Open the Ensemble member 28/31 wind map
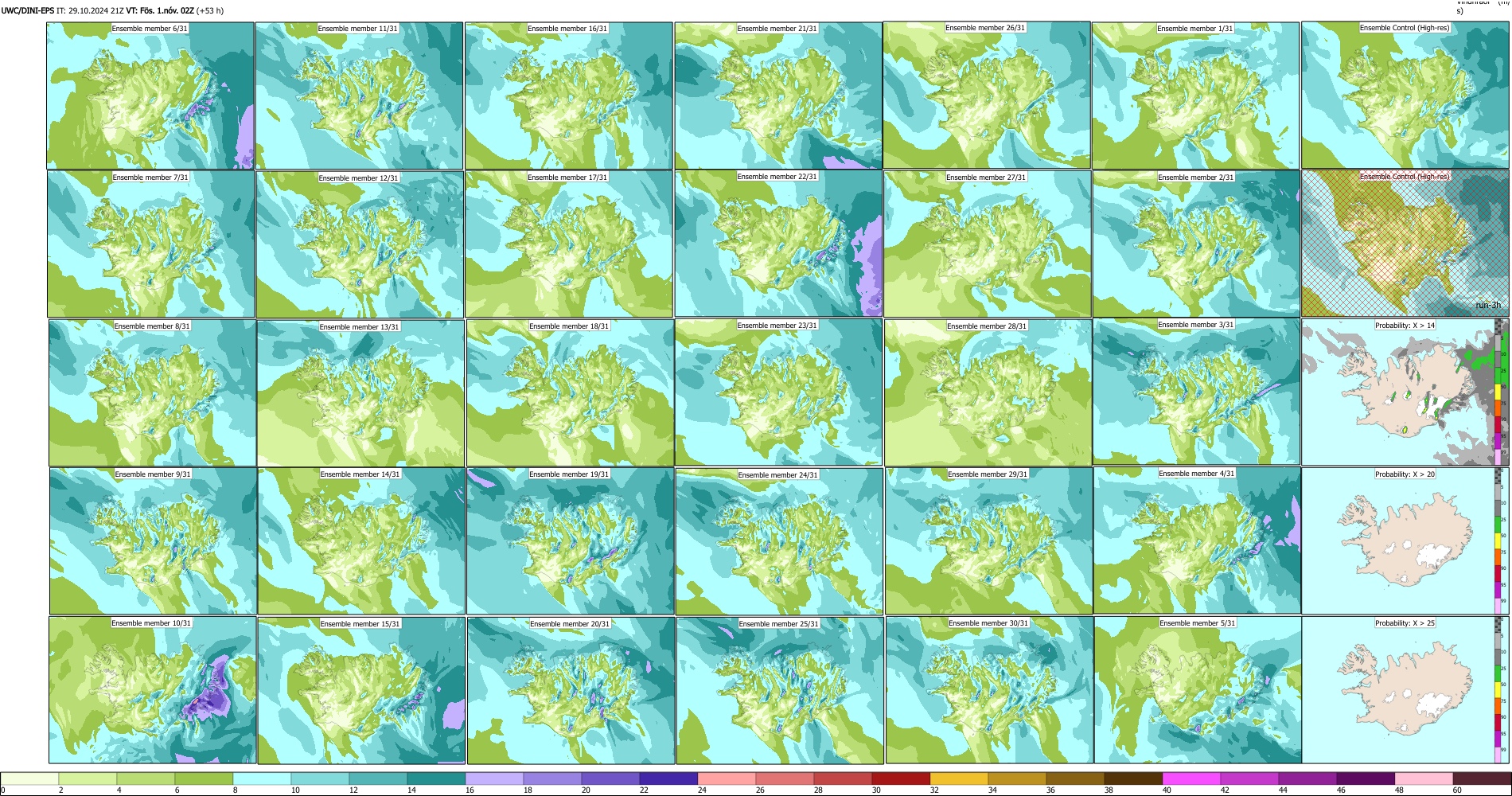 click(x=988, y=392)
